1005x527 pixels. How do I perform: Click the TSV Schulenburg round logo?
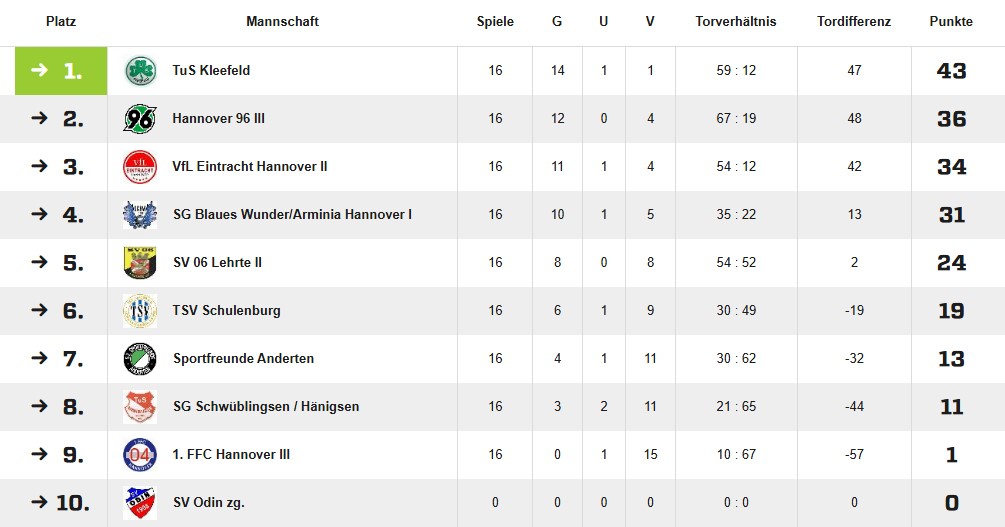[x=140, y=310]
